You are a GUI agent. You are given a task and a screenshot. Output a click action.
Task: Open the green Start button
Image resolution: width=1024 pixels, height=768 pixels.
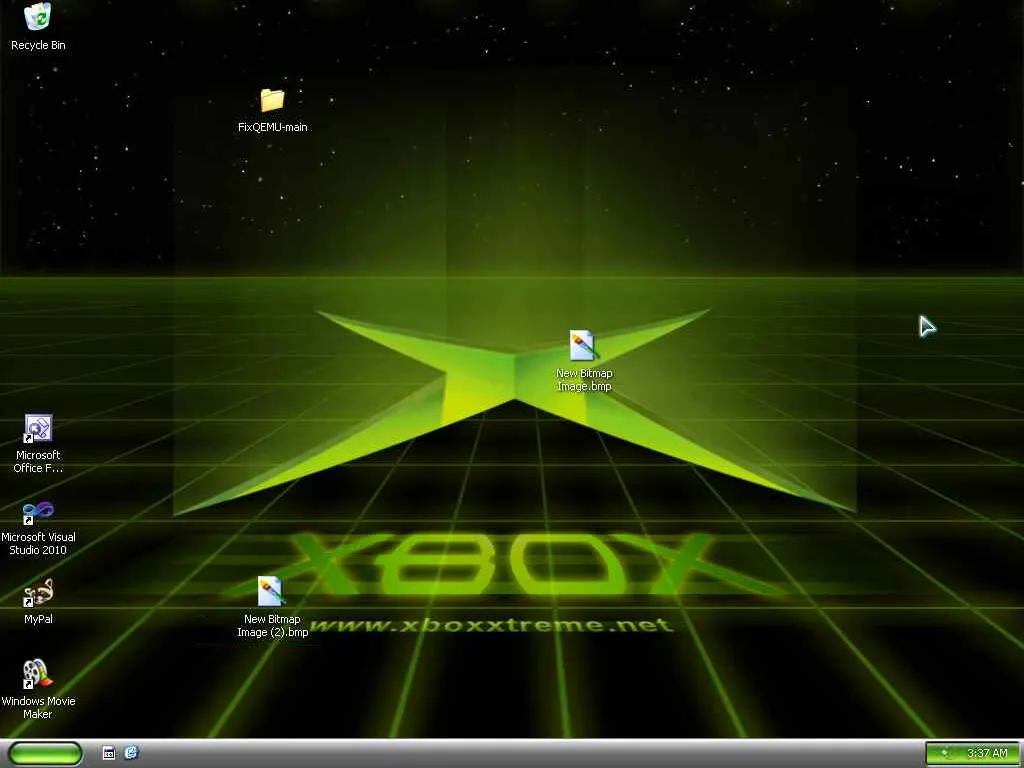point(45,753)
